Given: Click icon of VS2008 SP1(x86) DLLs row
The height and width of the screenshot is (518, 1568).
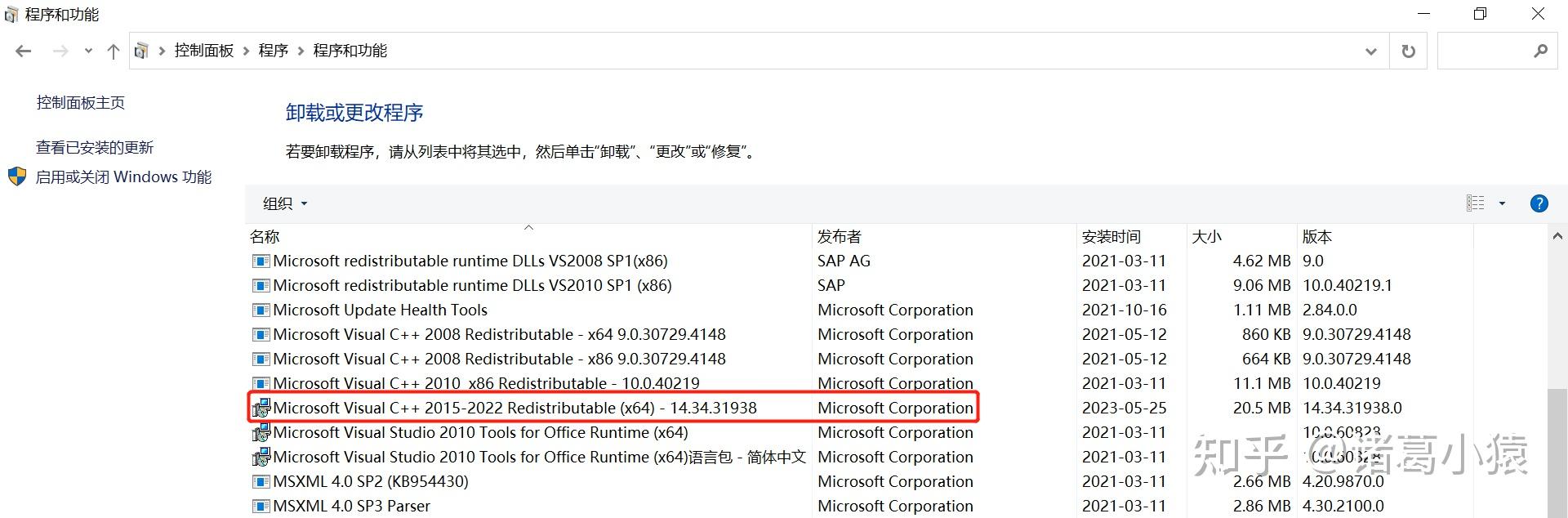Looking at the screenshot, I should click(261, 261).
